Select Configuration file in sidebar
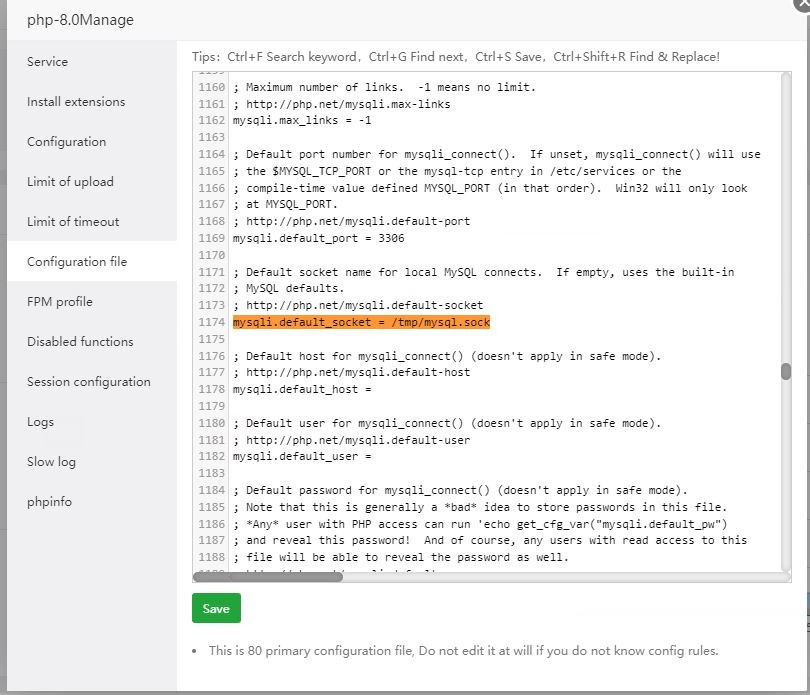Screen dimensions: 810x695 point(77,262)
